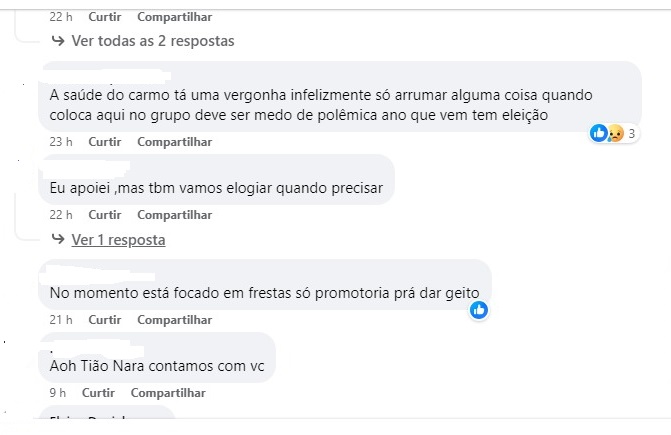Click the like icon on the promotoria comment
This screenshot has width=671, height=435.
click(x=479, y=310)
